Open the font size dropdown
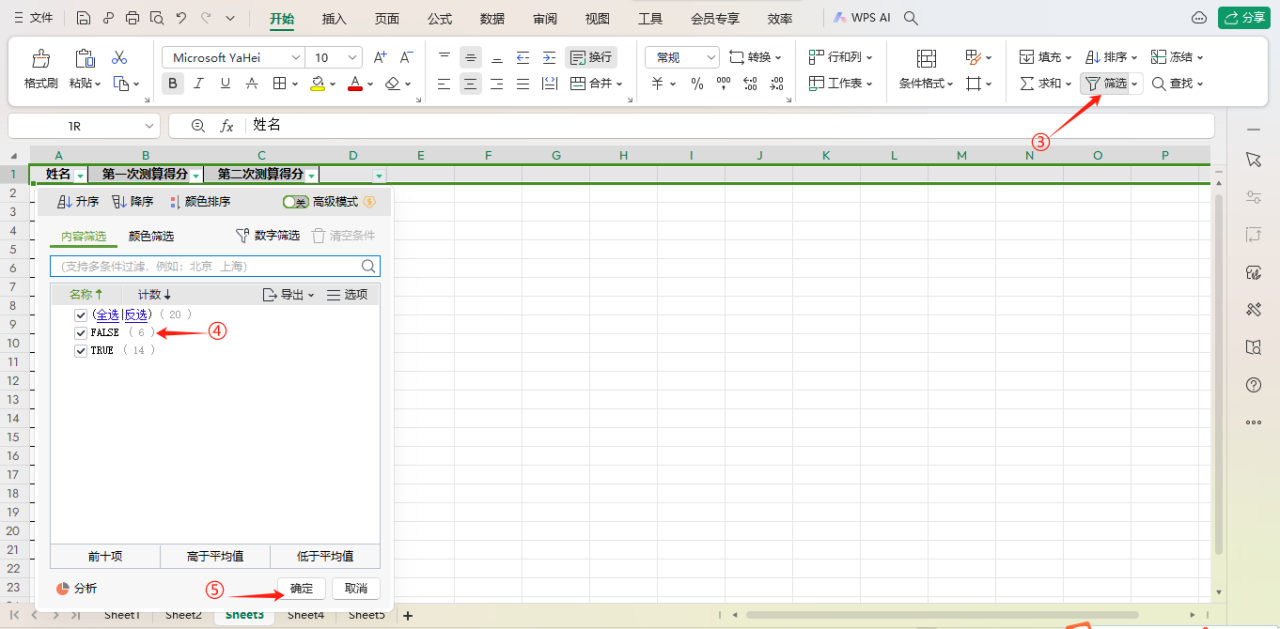This screenshot has width=1280, height=629. point(352,58)
